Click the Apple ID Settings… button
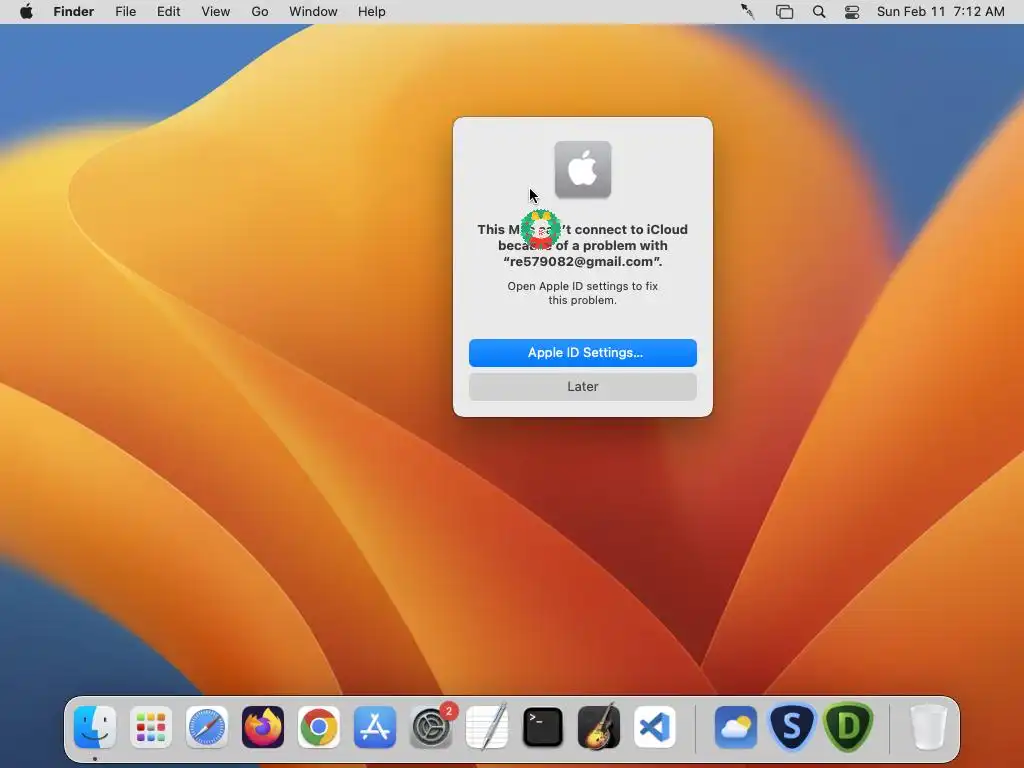The width and height of the screenshot is (1024, 768). click(583, 353)
